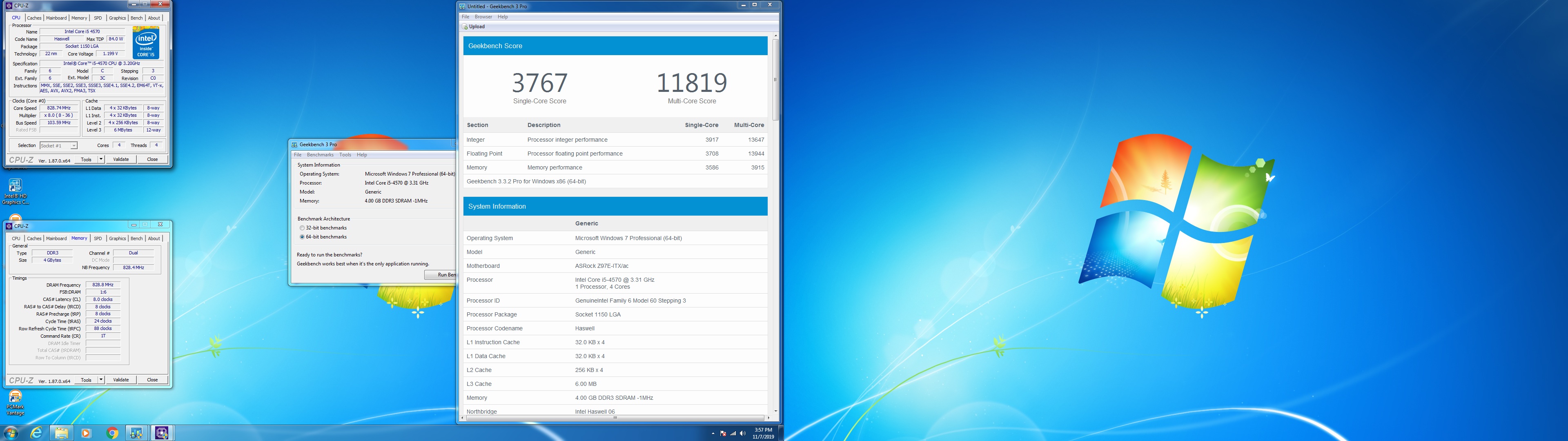The image size is (1568, 441).
Task: Open Help menu in Geekbench results window
Action: pyautogui.click(x=503, y=17)
